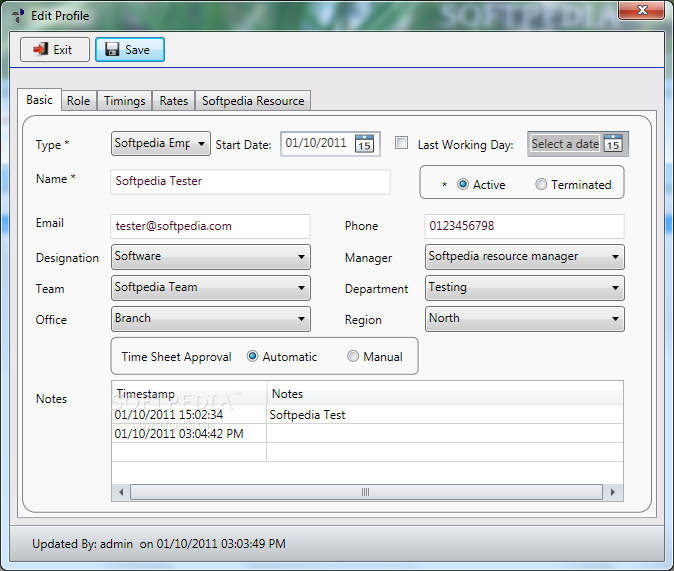Open the Timings tab
Screen dimensions: 674x571
click(125, 101)
